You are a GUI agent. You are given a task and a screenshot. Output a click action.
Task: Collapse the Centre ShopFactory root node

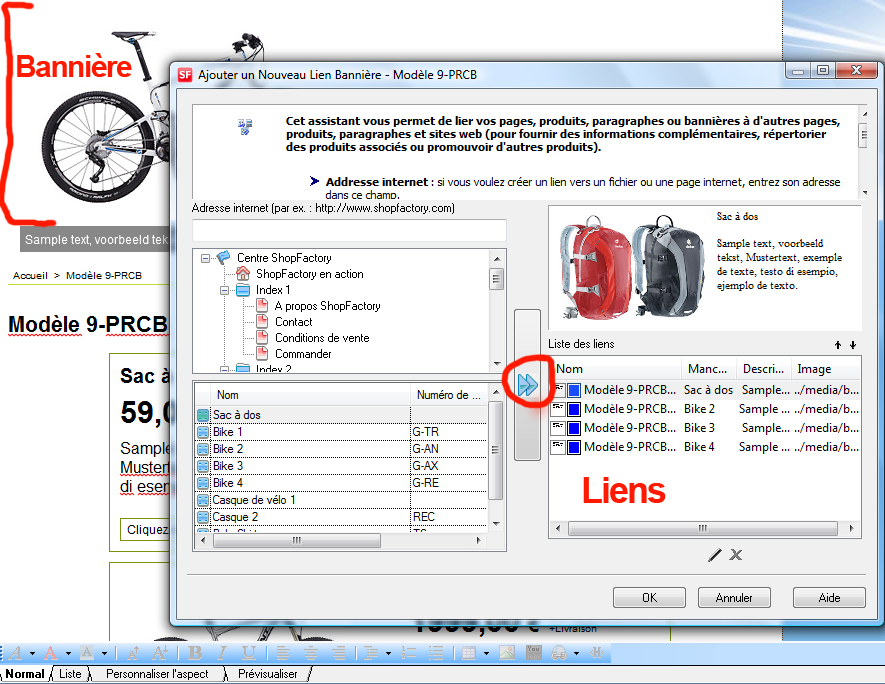(205, 258)
